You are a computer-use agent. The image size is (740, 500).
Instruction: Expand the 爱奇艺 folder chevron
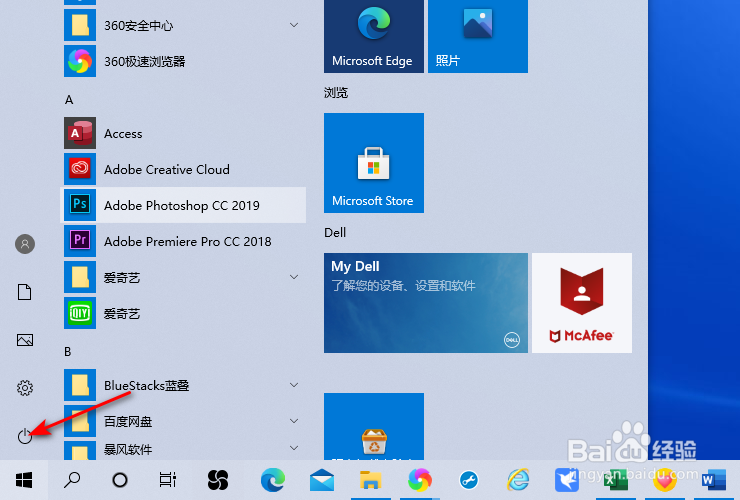pos(294,277)
